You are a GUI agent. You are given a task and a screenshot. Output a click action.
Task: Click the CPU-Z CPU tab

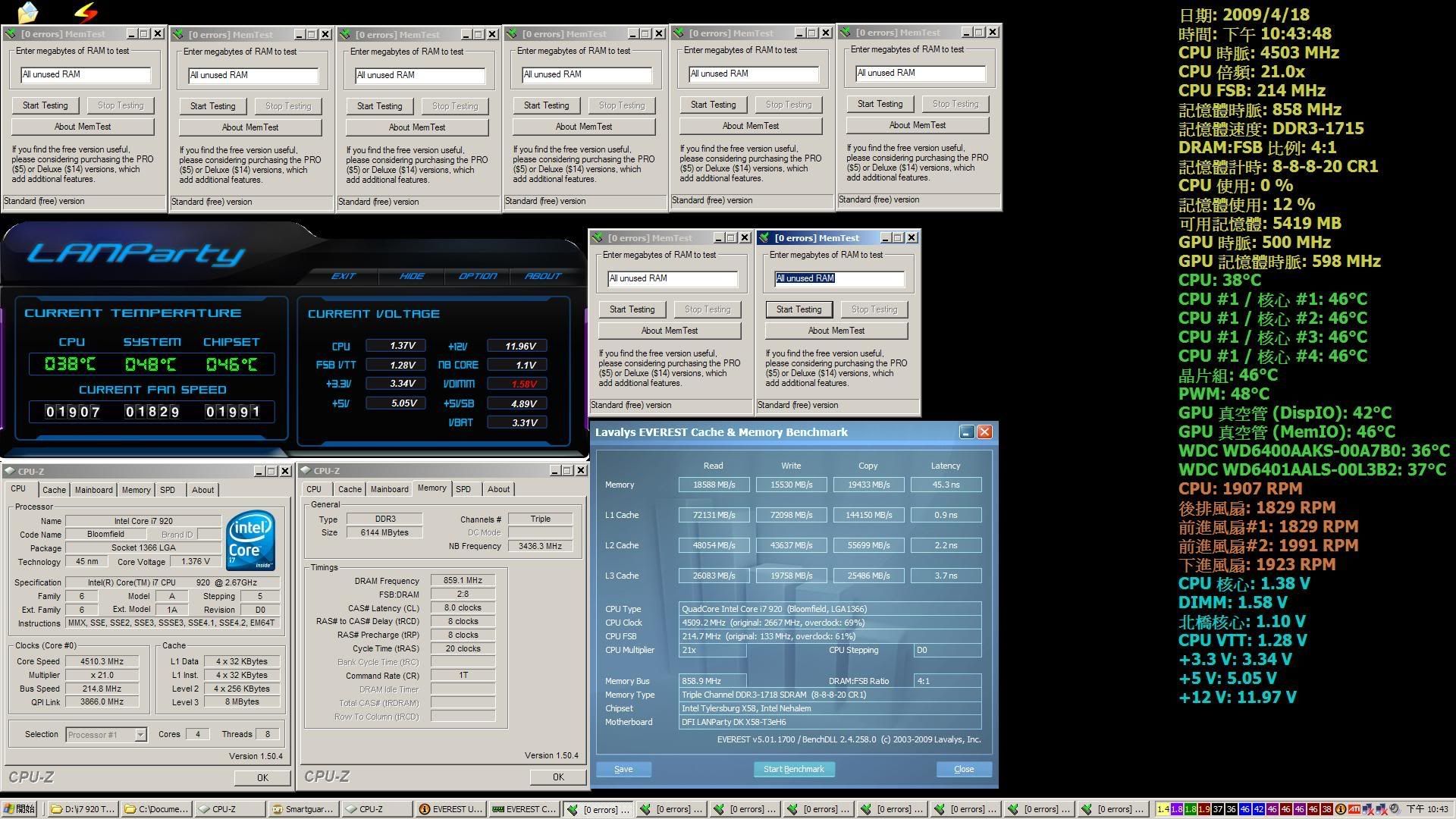19,489
